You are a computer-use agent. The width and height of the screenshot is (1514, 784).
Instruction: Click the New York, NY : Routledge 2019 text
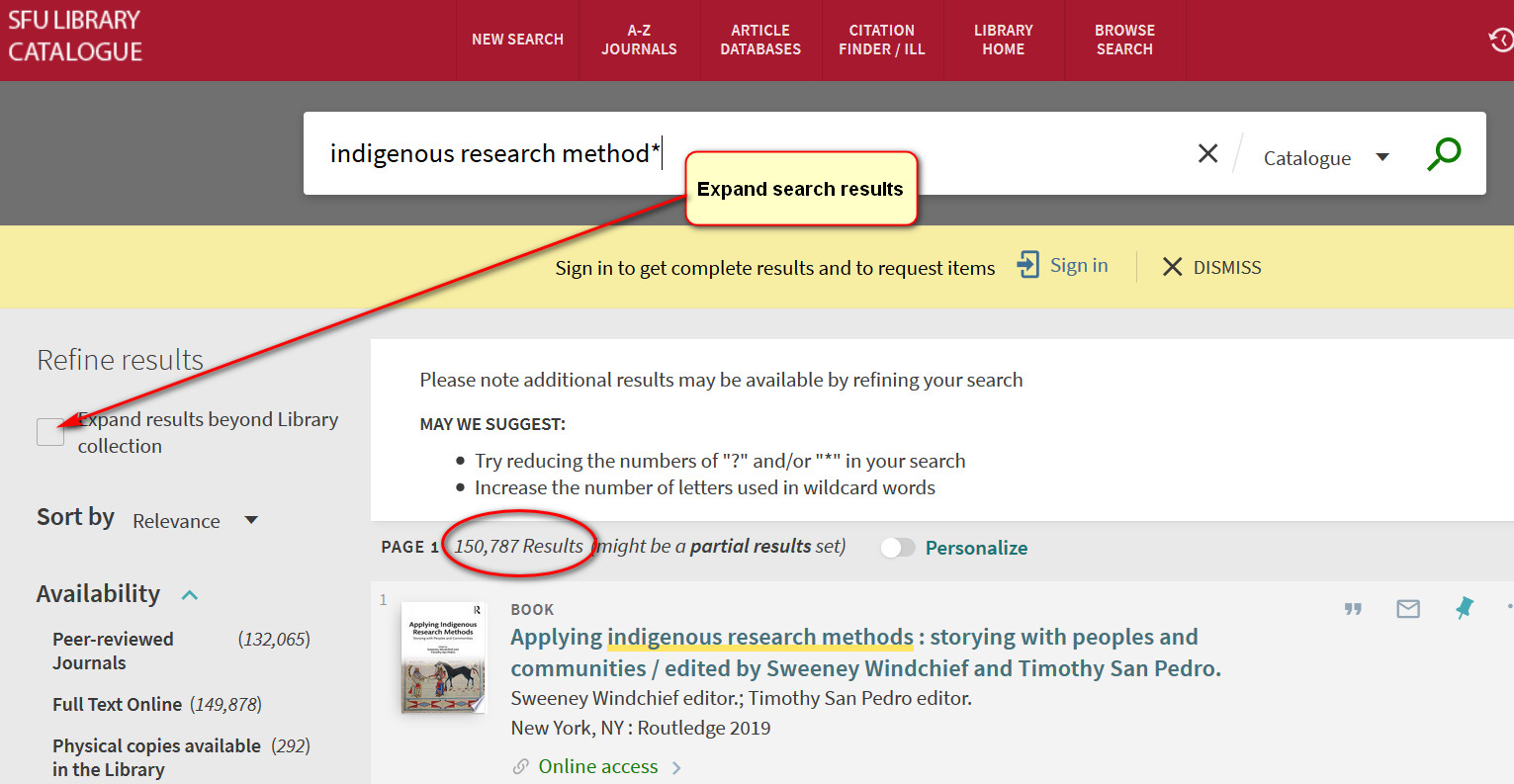pos(640,728)
